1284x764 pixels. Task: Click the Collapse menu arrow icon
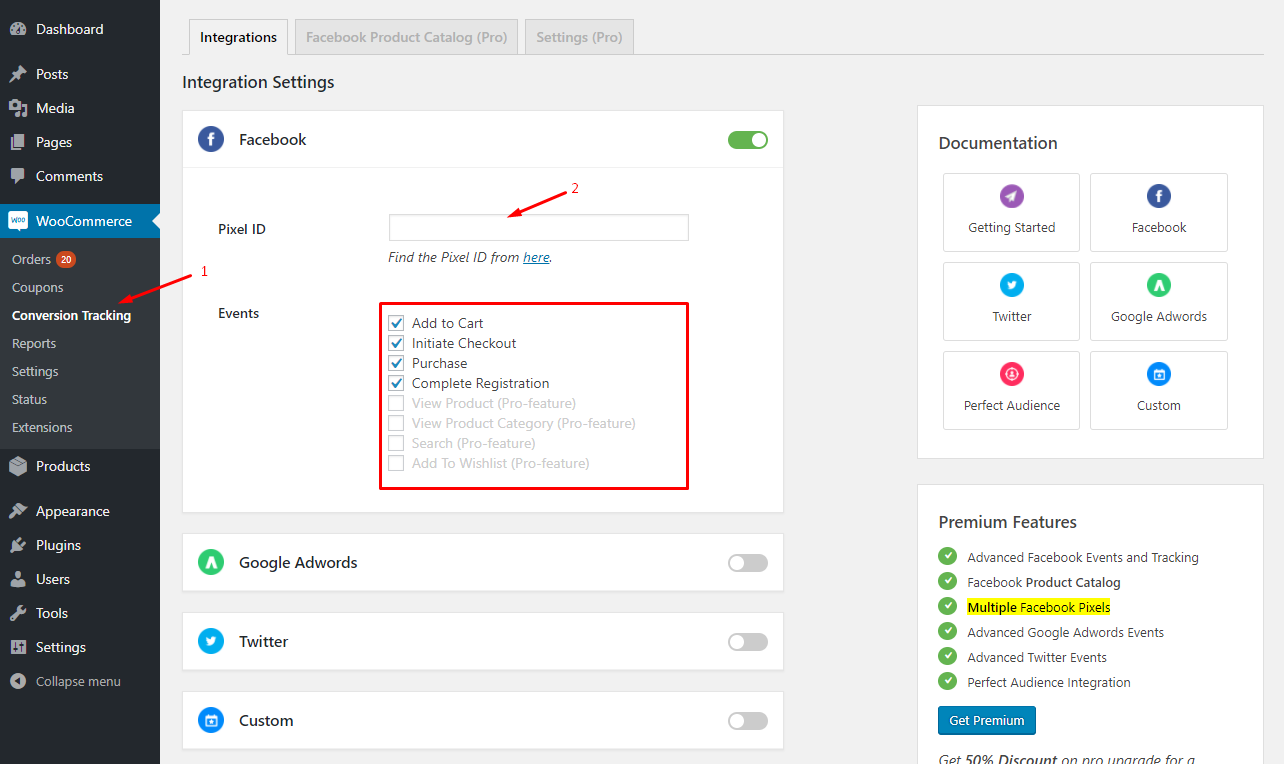[18, 681]
